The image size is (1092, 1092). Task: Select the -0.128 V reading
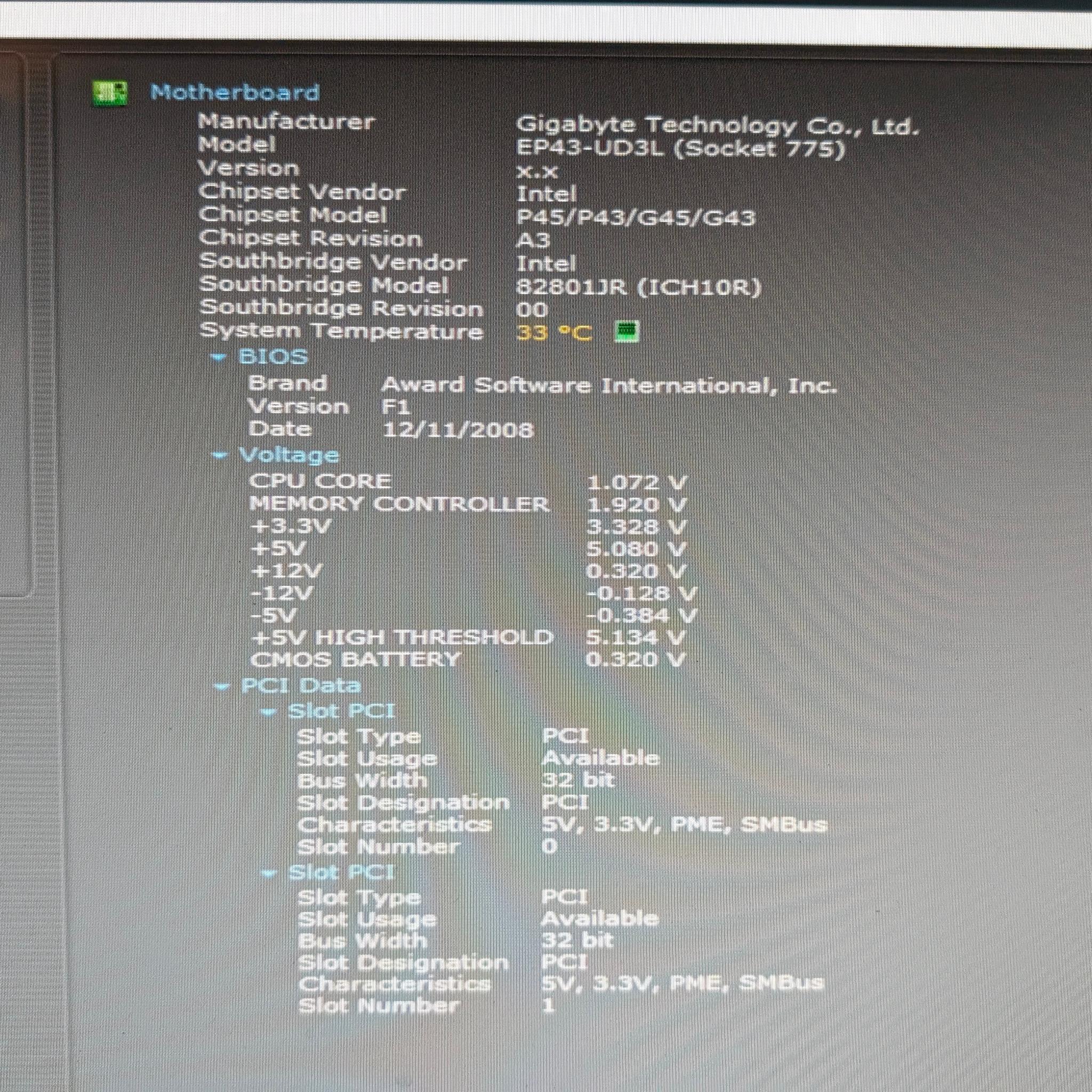641,593
